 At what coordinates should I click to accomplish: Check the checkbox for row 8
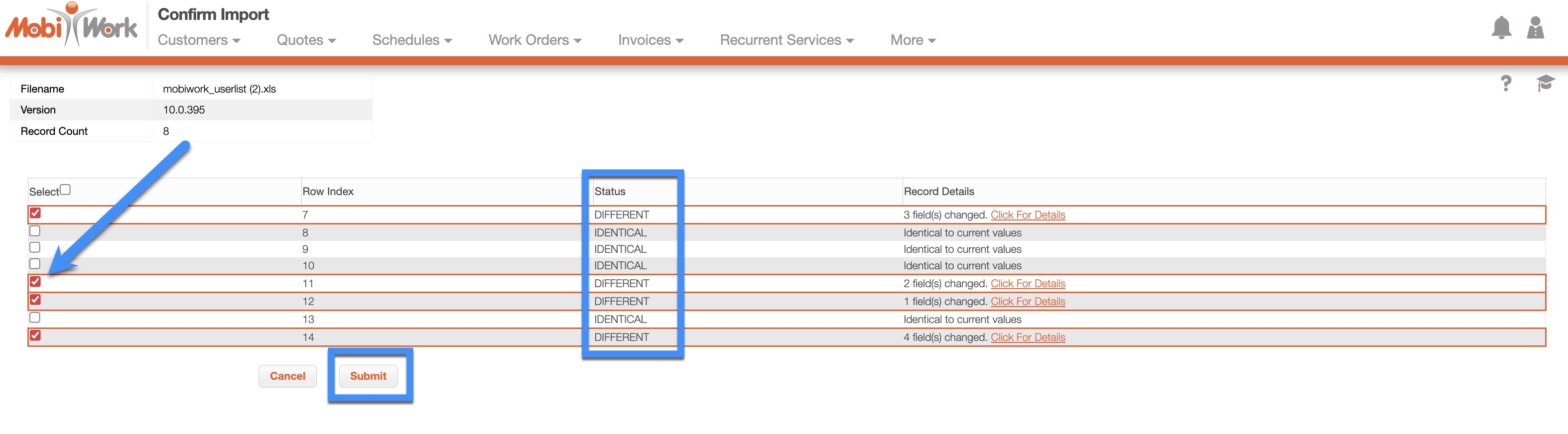35,231
